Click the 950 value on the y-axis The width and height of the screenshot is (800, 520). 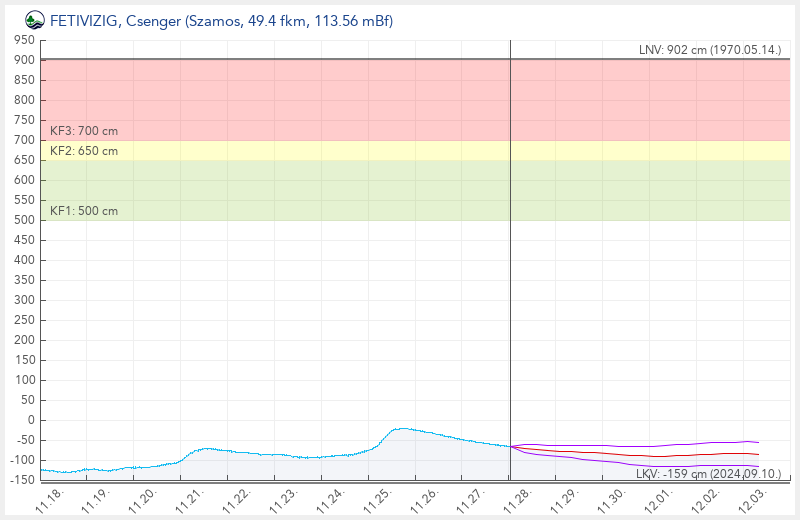pyautogui.click(x=24, y=40)
